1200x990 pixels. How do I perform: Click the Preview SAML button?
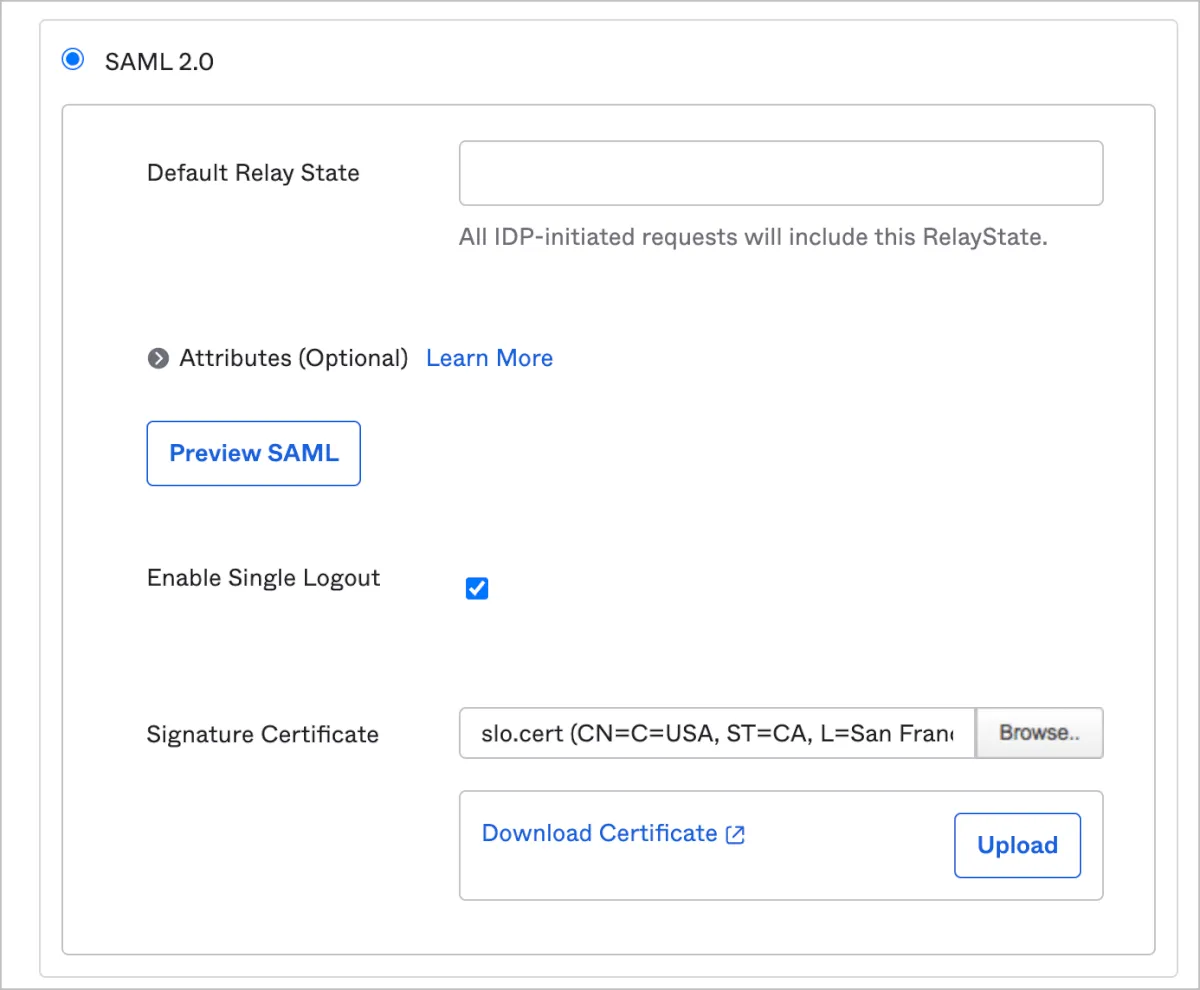pyautogui.click(x=254, y=453)
